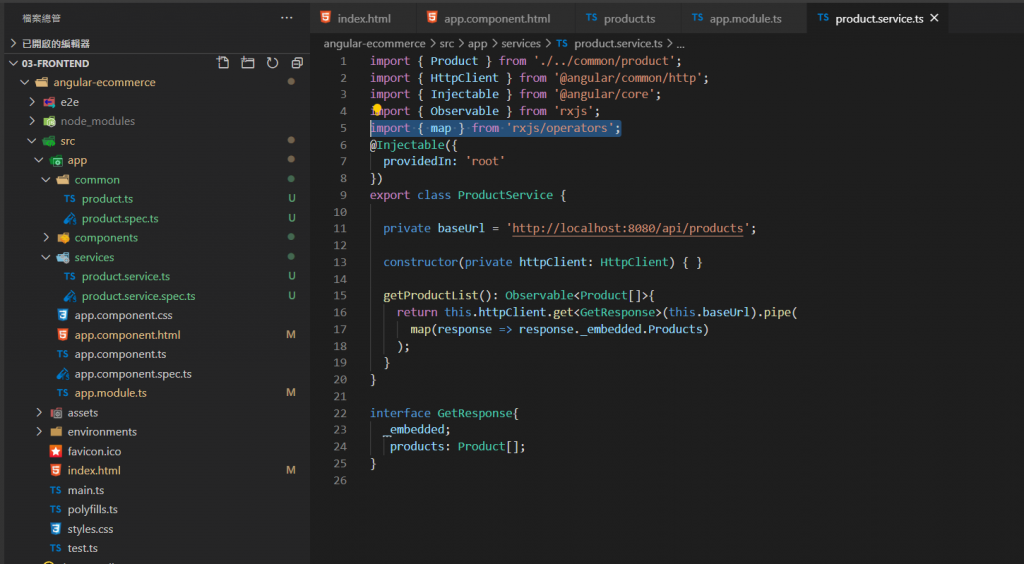This screenshot has height=564, width=1024.
Task: Click the TS icon in the breadcrumb
Action: coord(562,44)
